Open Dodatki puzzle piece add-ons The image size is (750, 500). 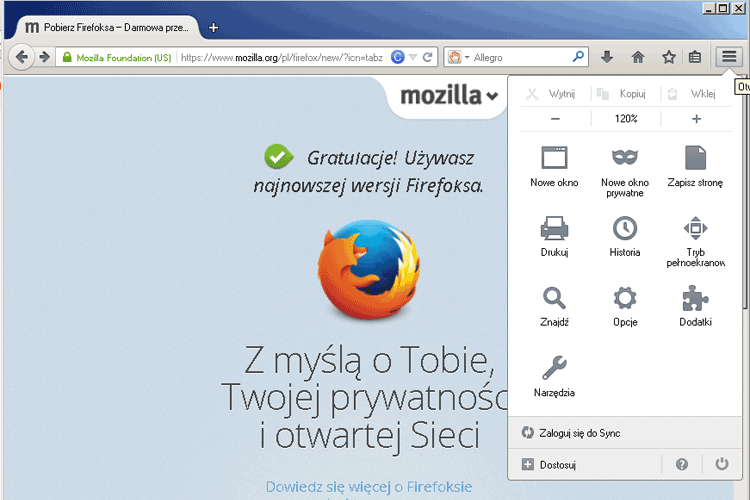pyautogui.click(x=695, y=298)
